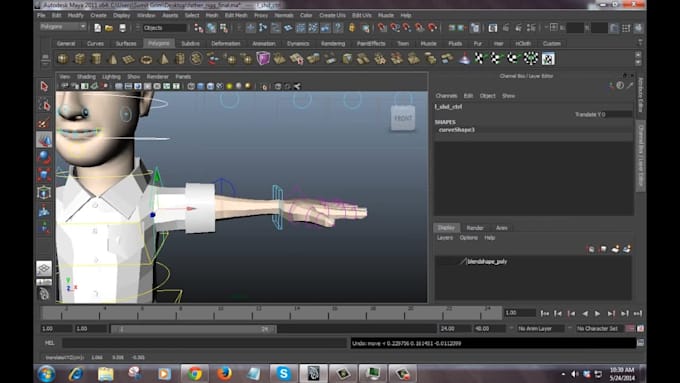Go to end of playback range
This screenshot has width=680, height=383.
pos(638,313)
